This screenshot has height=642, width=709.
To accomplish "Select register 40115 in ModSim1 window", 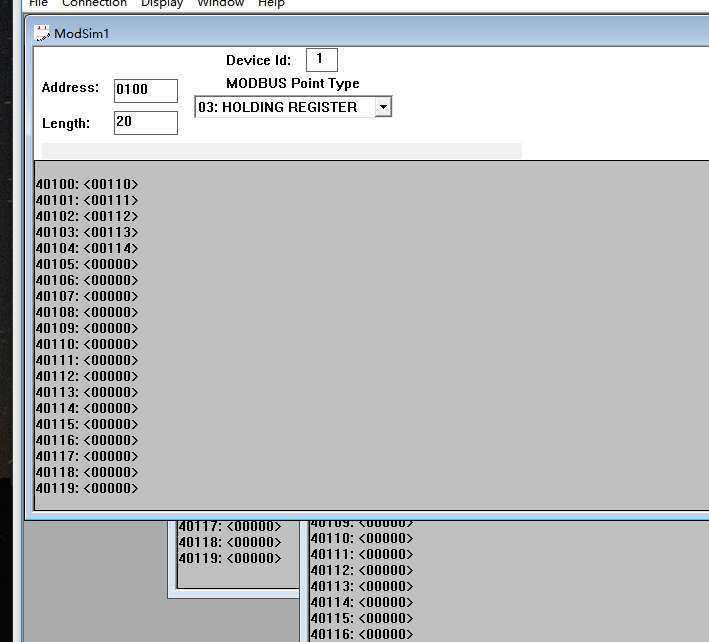I will pos(87,424).
